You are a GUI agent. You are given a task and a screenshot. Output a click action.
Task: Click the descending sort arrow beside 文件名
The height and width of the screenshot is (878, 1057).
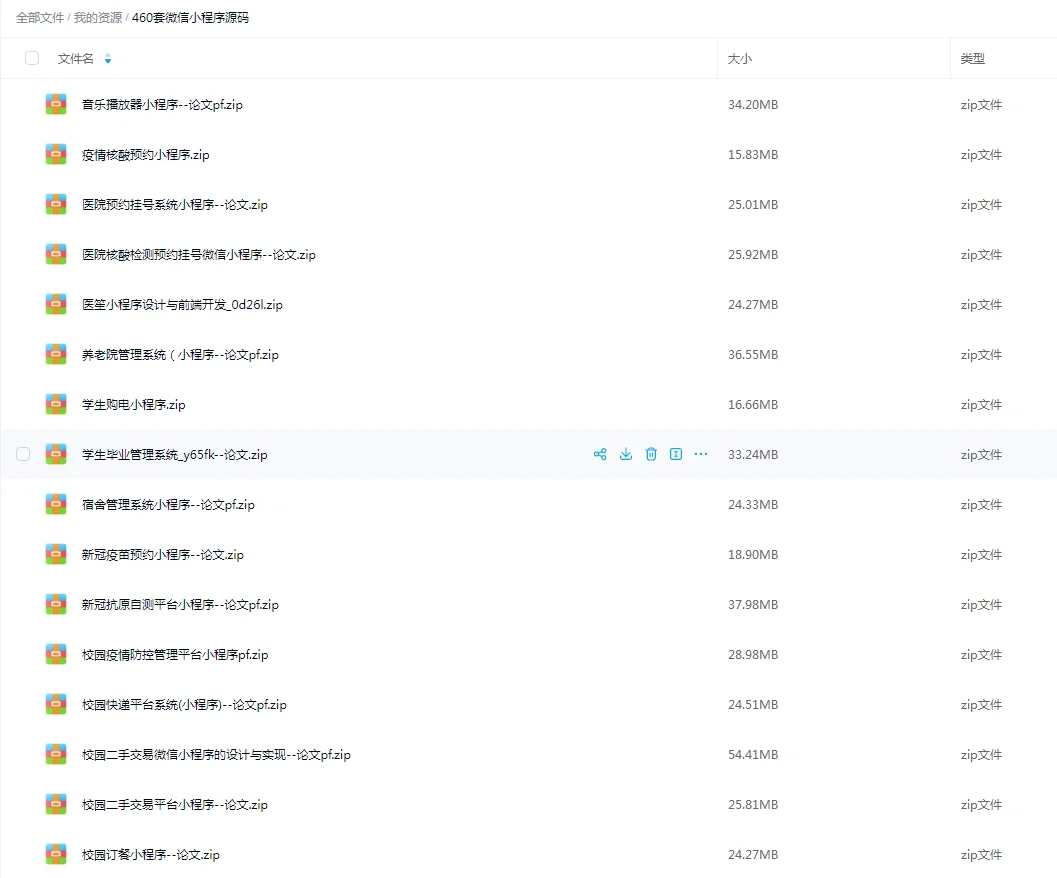click(x=108, y=61)
